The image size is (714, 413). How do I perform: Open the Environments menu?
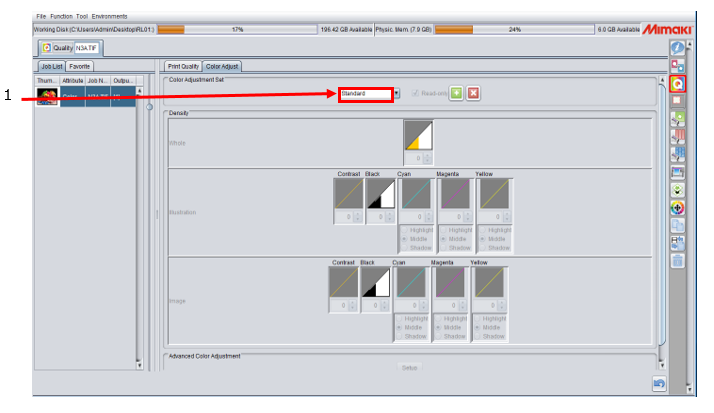tap(109, 16)
